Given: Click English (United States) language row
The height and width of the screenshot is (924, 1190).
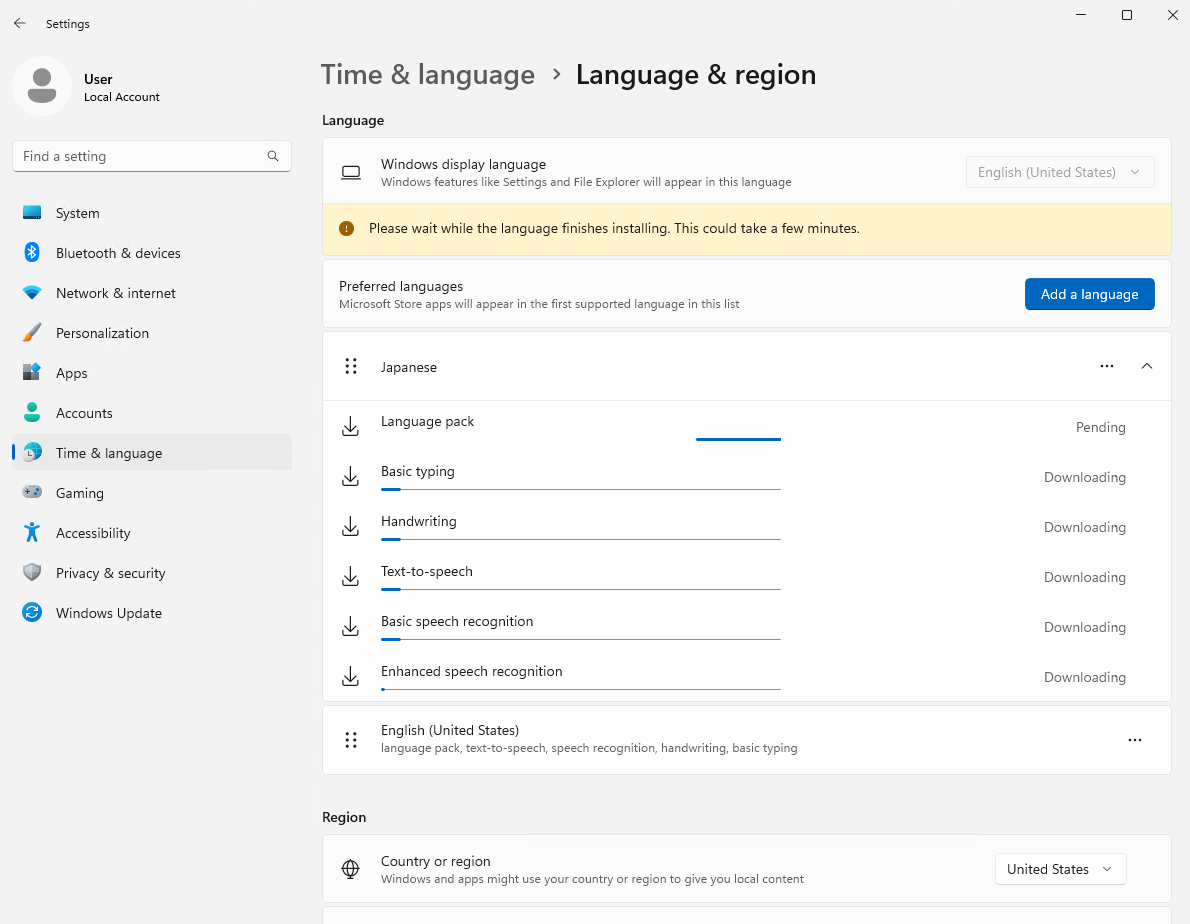Looking at the screenshot, I should coord(747,740).
